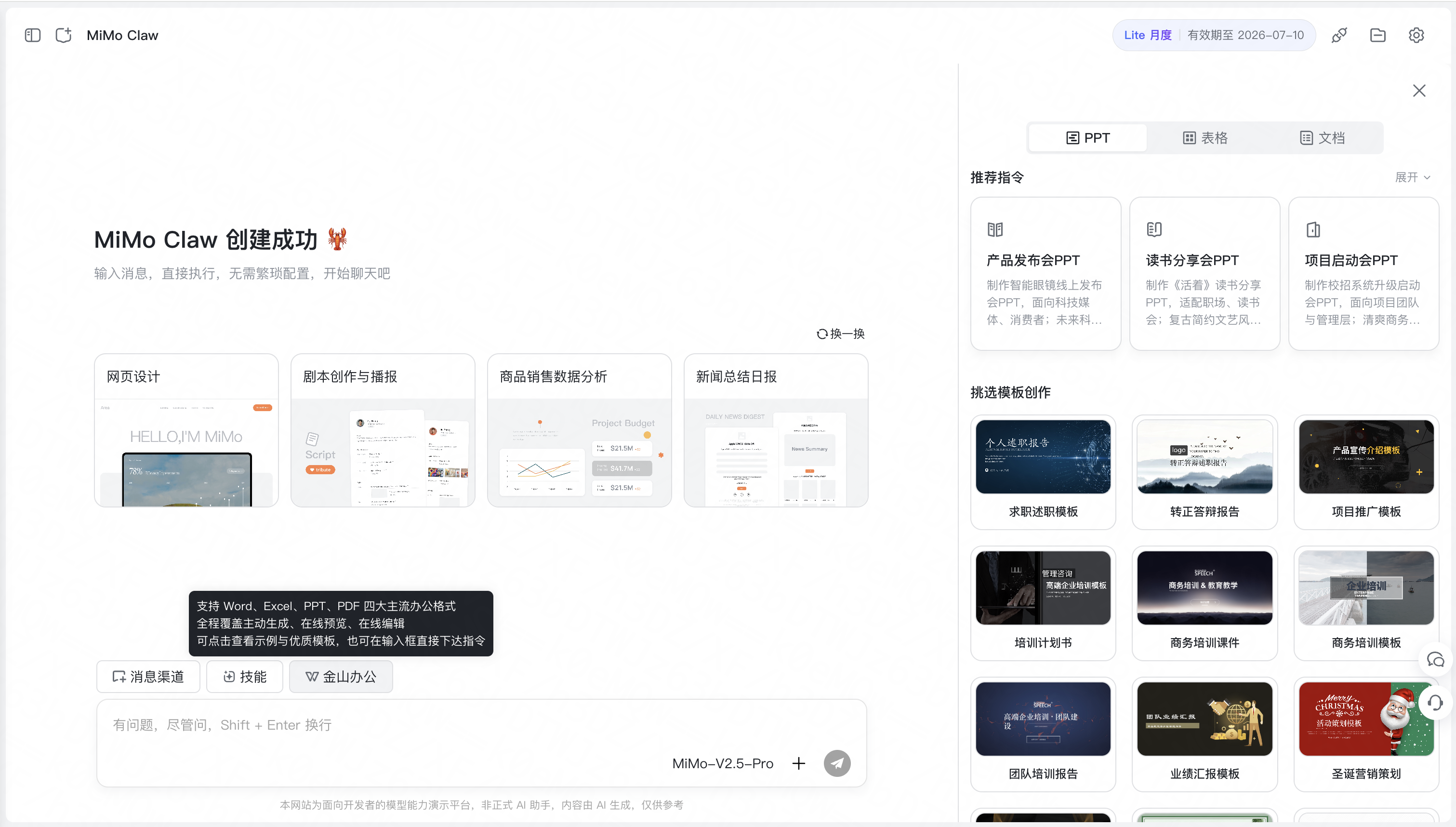Click the 换一换 refresh suggestions button
Viewport: 1456px width, 827px height.
(x=841, y=334)
